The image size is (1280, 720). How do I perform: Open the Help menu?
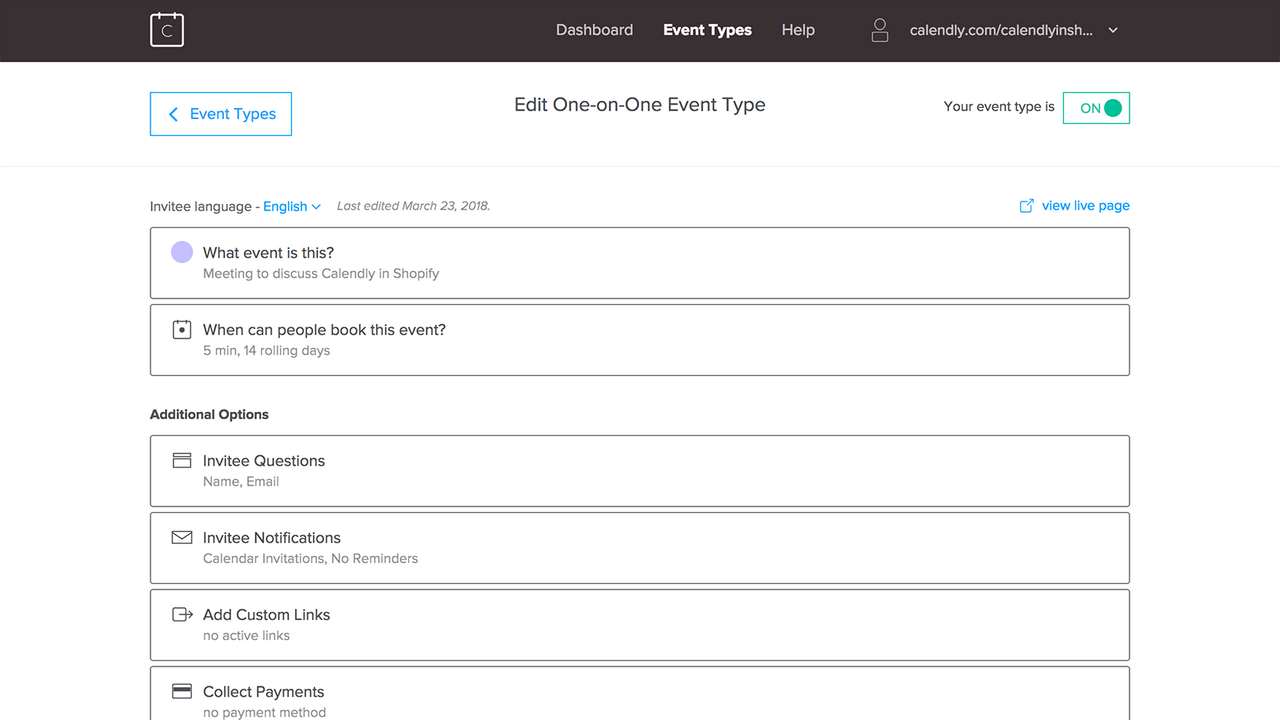coord(798,30)
